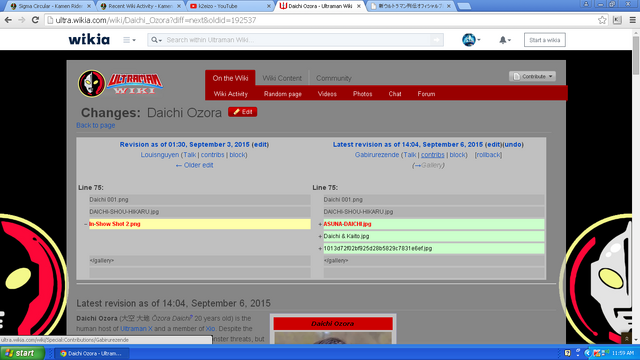The width and height of the screenshot is (640, 360).
Task: Click the undo link
Action: coord(513,144)
